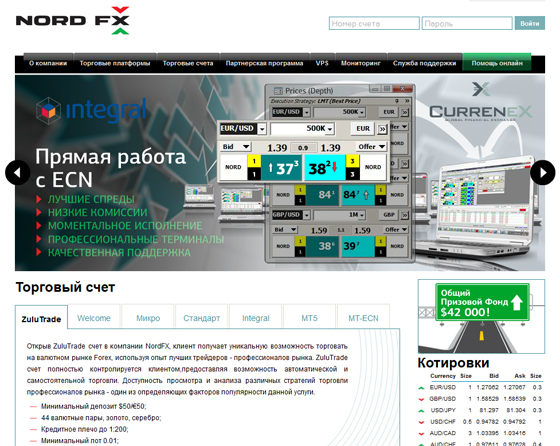Viewport: 560px width, 446px height.
Task: Click the GBP currency button
Action: 389,215
